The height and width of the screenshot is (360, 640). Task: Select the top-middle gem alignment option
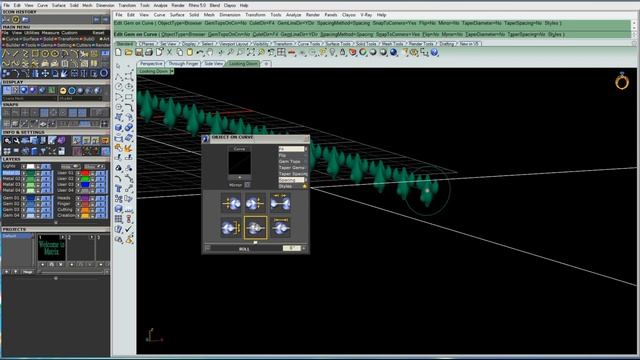pos(255,203)
